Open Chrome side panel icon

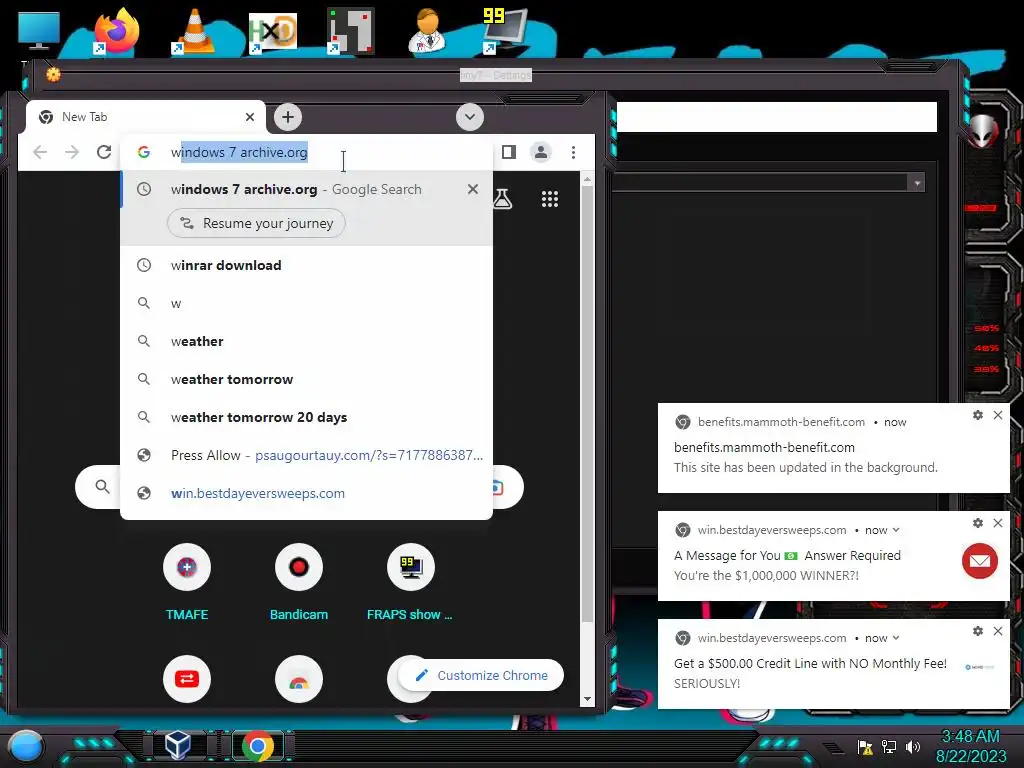509,152
